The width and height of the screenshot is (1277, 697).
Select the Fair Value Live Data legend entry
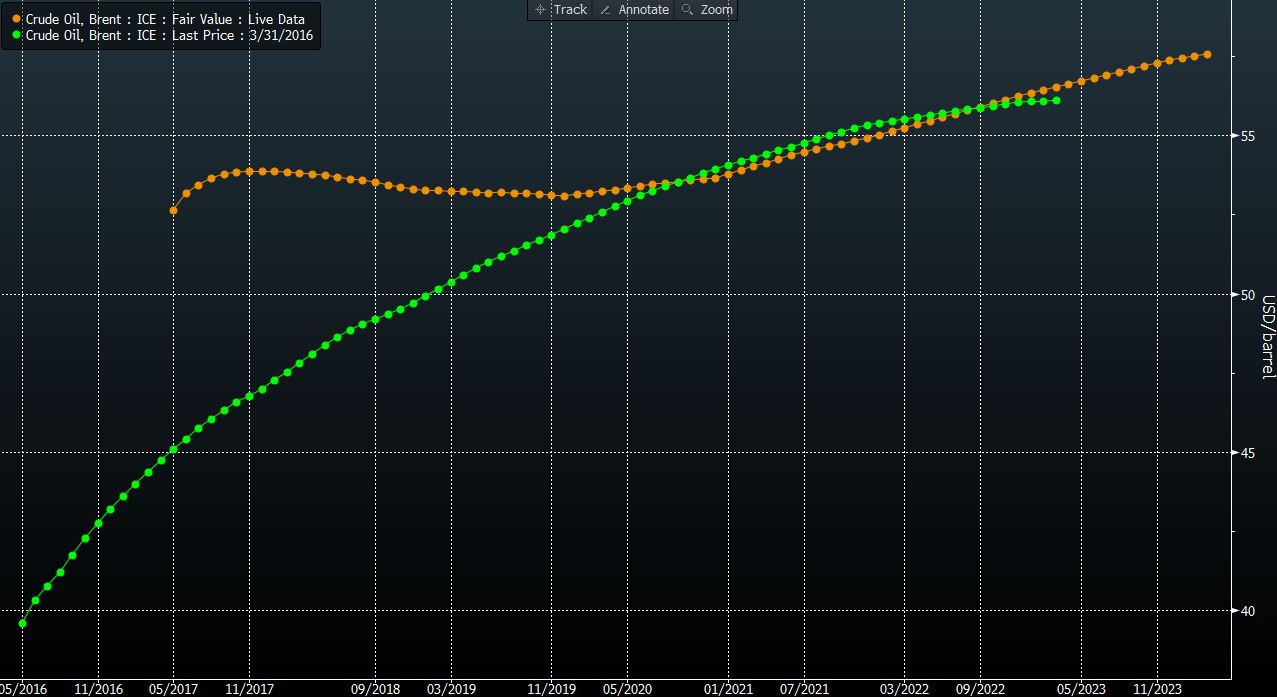165,19
